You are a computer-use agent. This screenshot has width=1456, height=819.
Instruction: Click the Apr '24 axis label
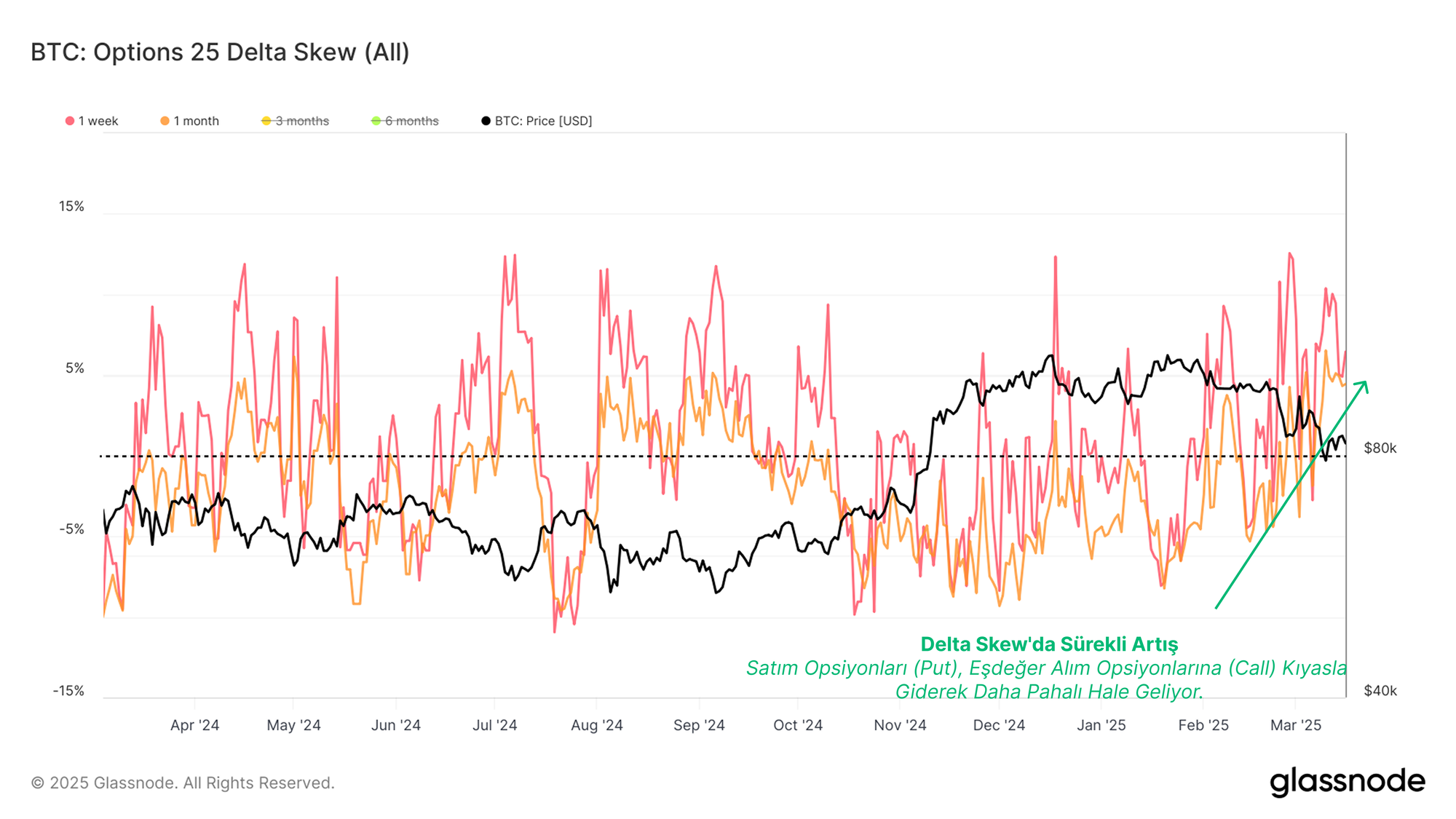(194, 725)
